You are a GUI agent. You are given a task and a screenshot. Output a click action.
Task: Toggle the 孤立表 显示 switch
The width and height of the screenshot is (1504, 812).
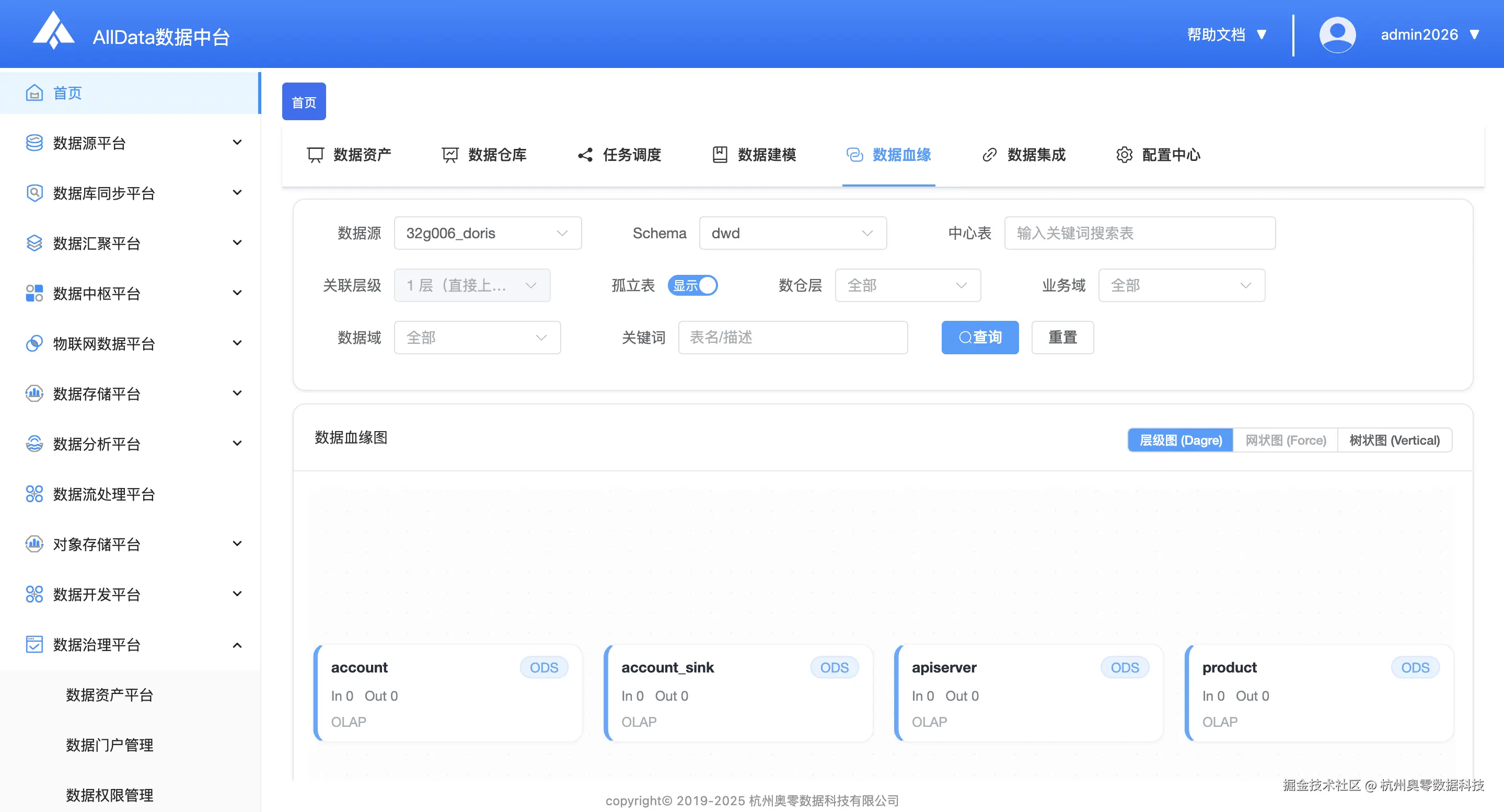pyautogui.click(x=692, y=285)
